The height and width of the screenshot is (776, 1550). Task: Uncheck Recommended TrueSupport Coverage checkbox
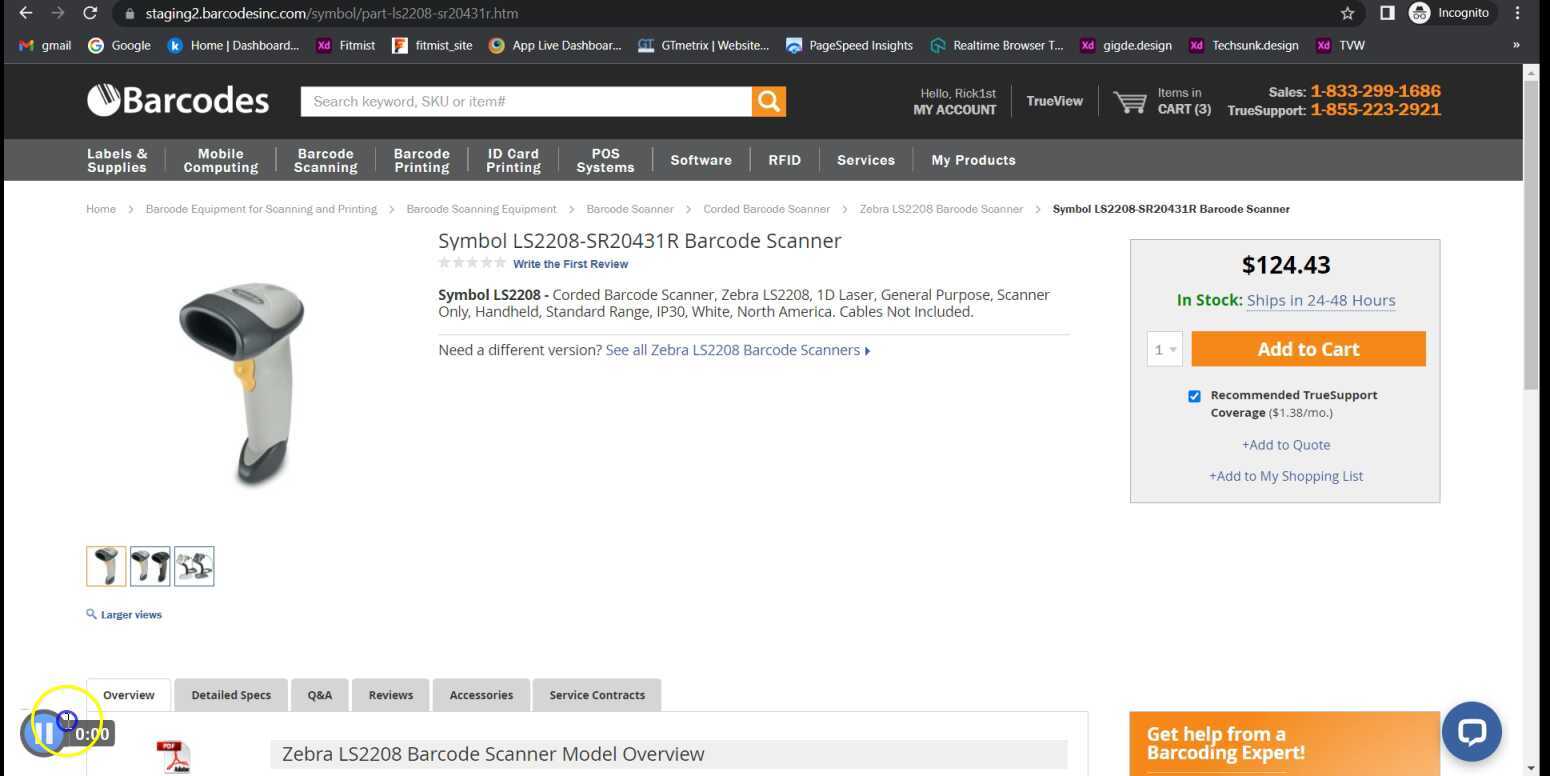[x=1194, y=396]
